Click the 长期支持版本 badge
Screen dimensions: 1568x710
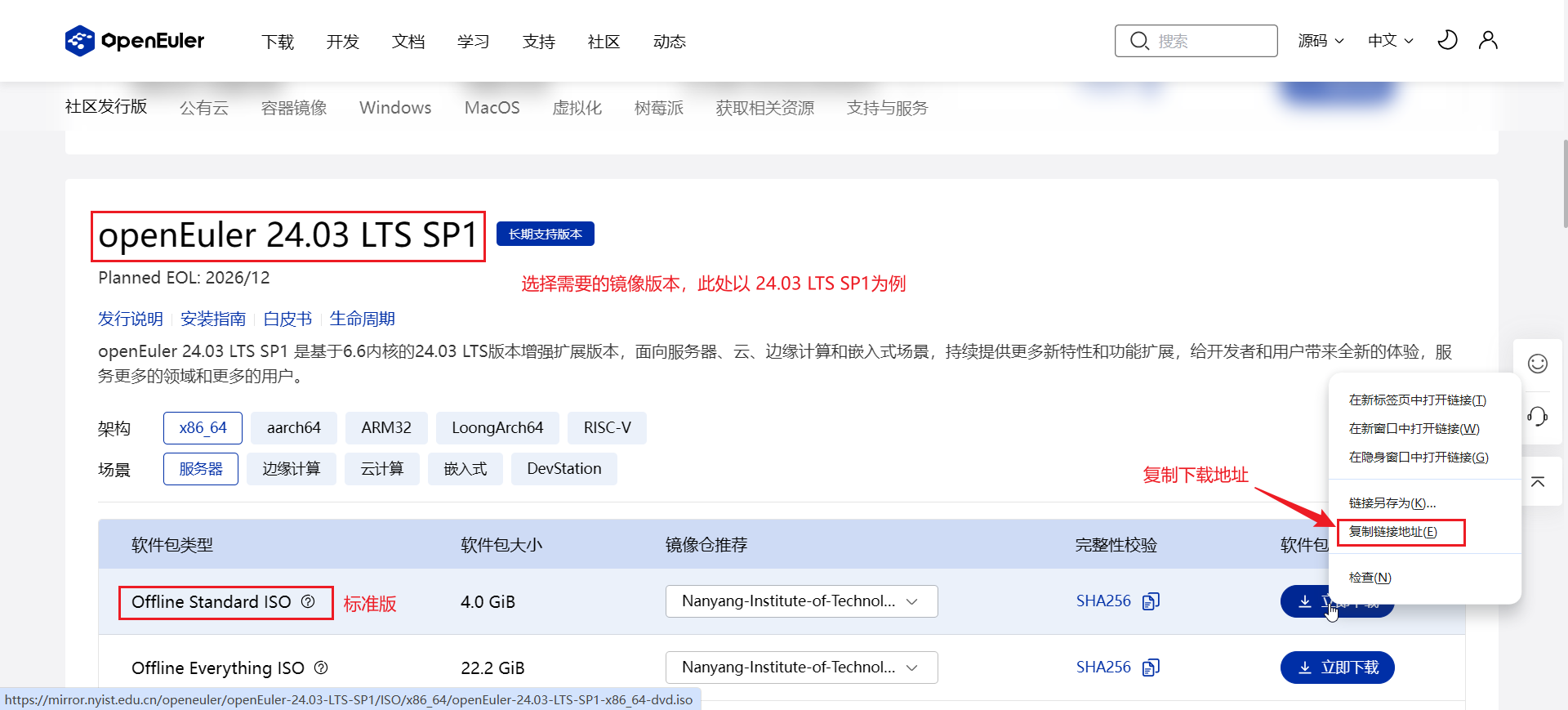(x=546, y=234)
